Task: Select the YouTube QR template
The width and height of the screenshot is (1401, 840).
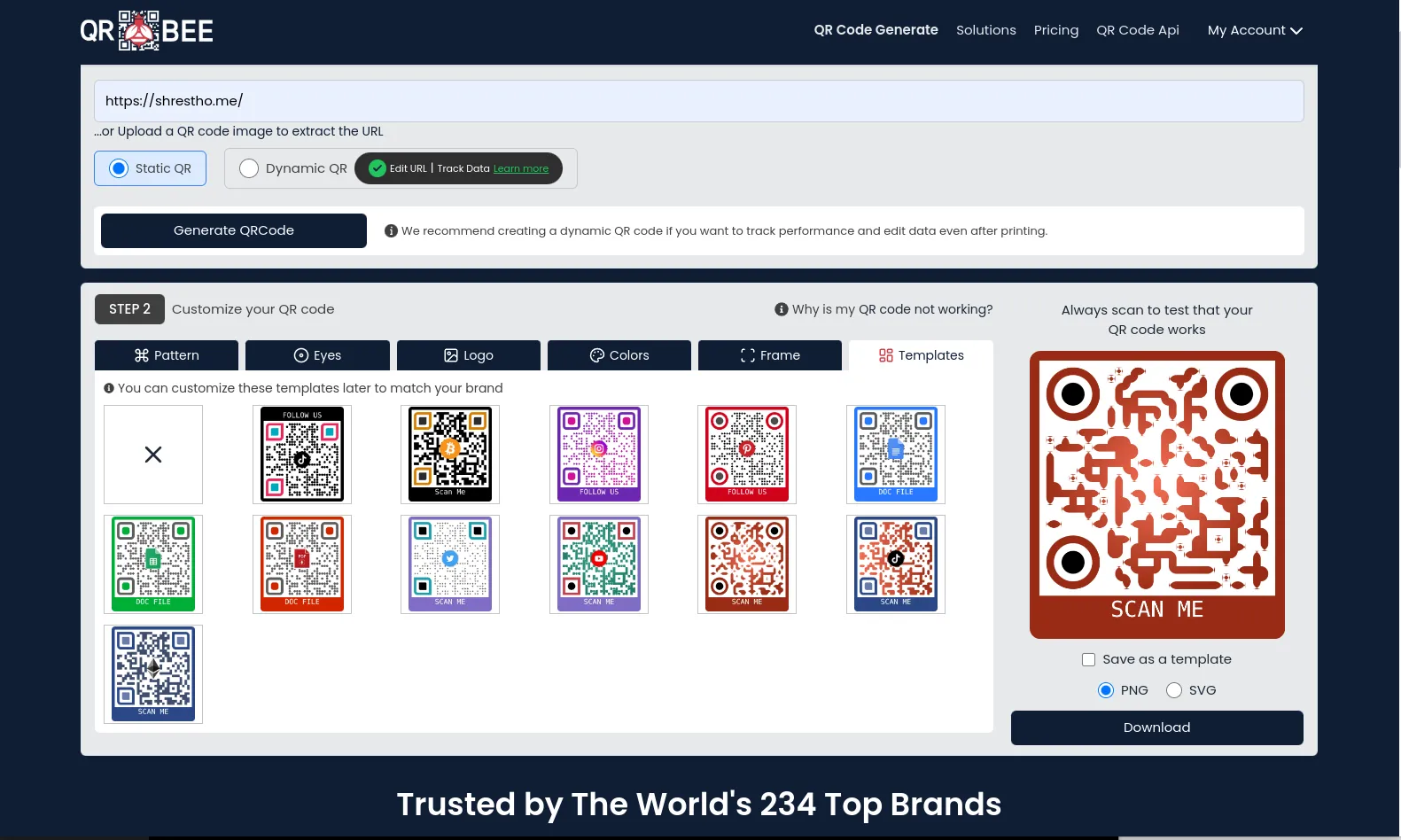Action: tap(599, 564)
